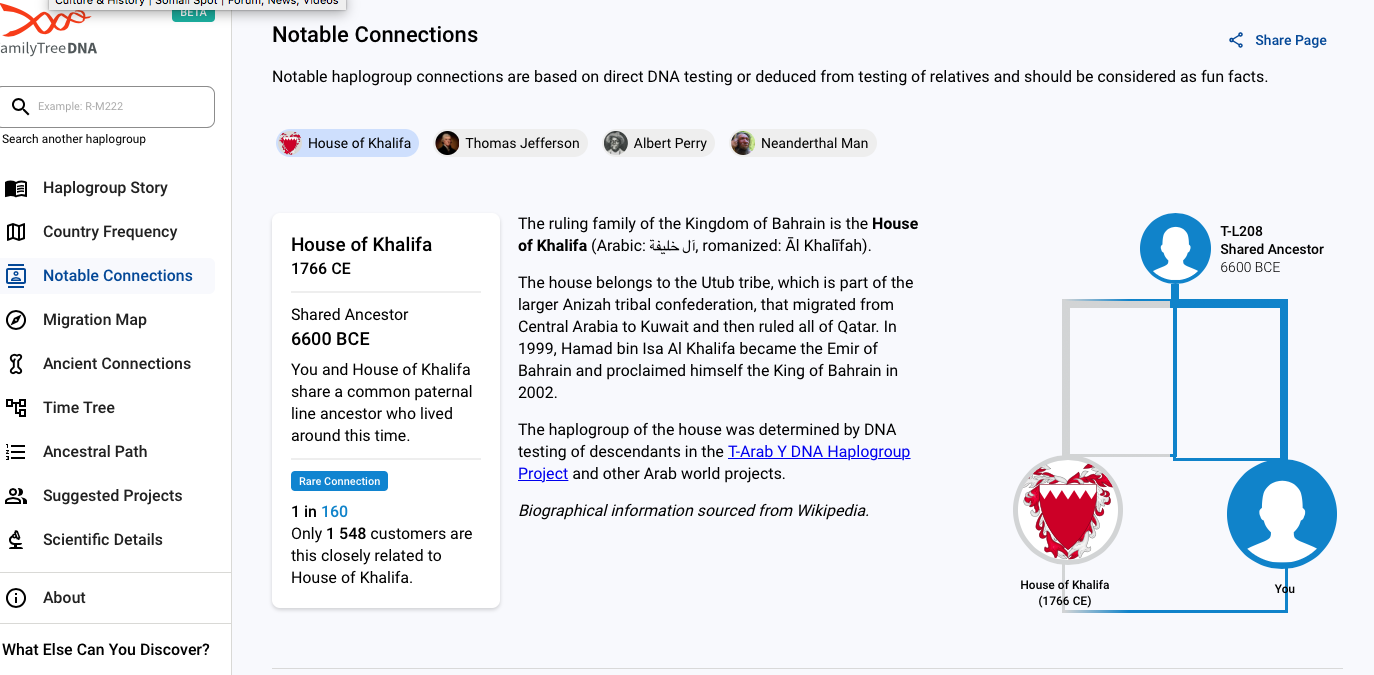
Task: Click the House of Khalifa crest in diagram
Action: 1068,510
